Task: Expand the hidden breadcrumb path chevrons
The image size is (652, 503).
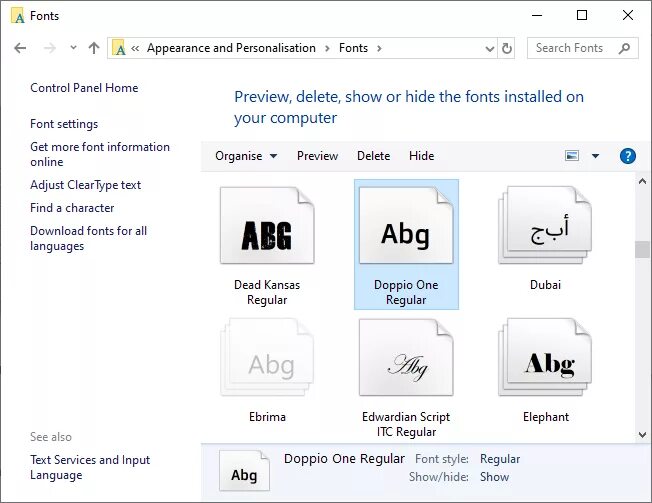Action: (x=135, y=48)
